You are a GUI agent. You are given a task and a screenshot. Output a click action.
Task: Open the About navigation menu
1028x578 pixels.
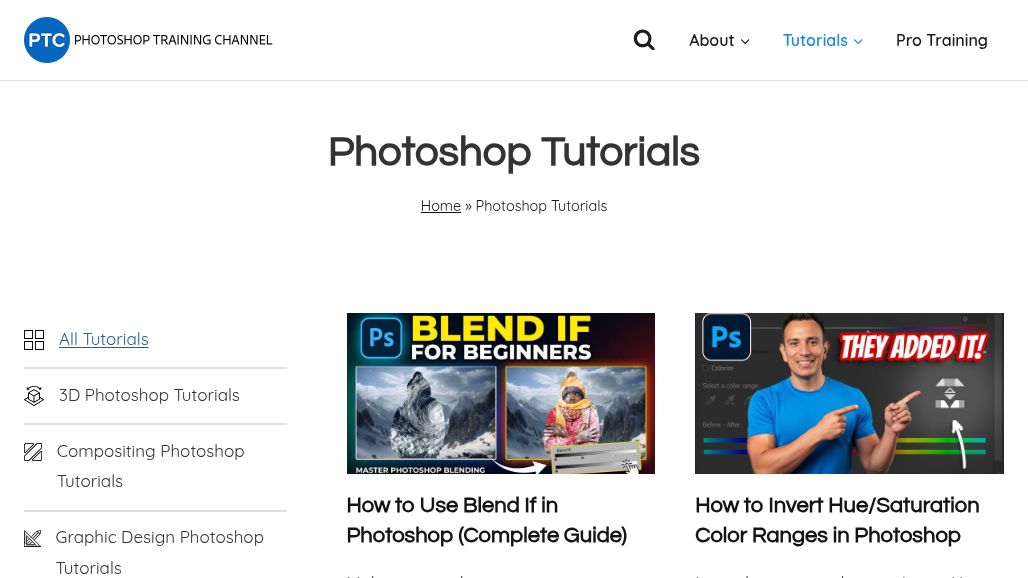click(711, 40)
